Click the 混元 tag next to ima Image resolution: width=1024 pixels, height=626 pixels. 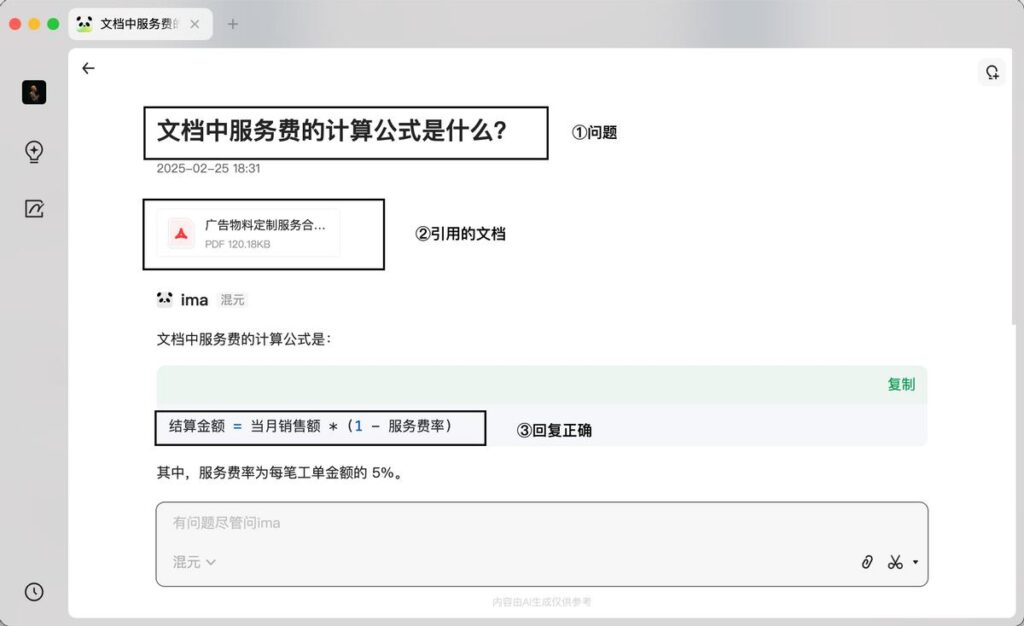click(232, 300)
